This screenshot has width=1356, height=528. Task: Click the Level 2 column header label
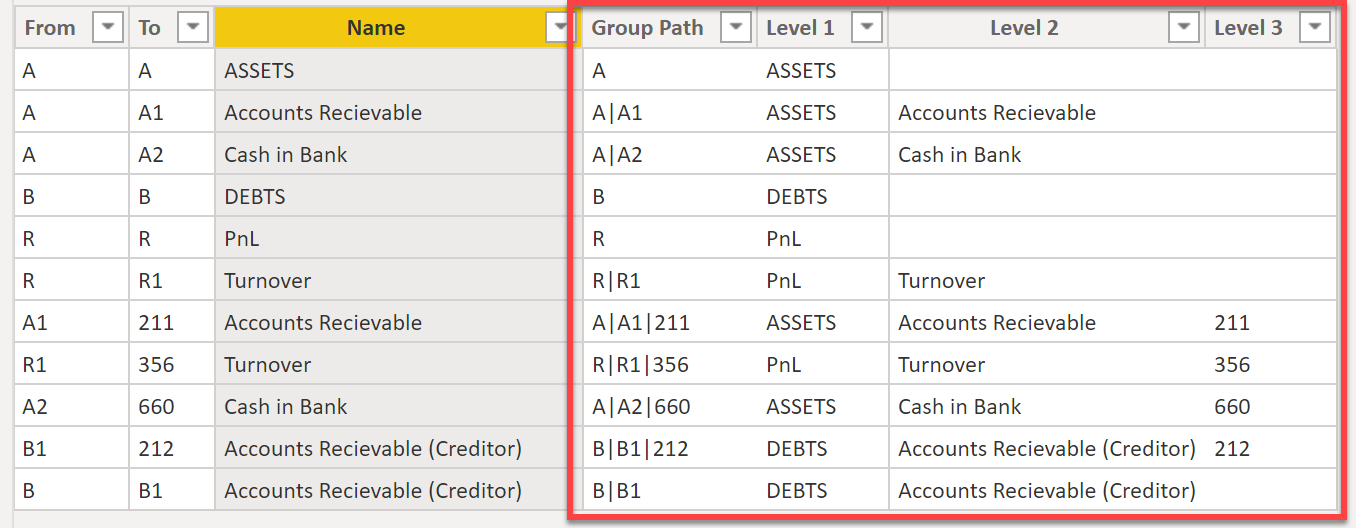pos(1024,28)
